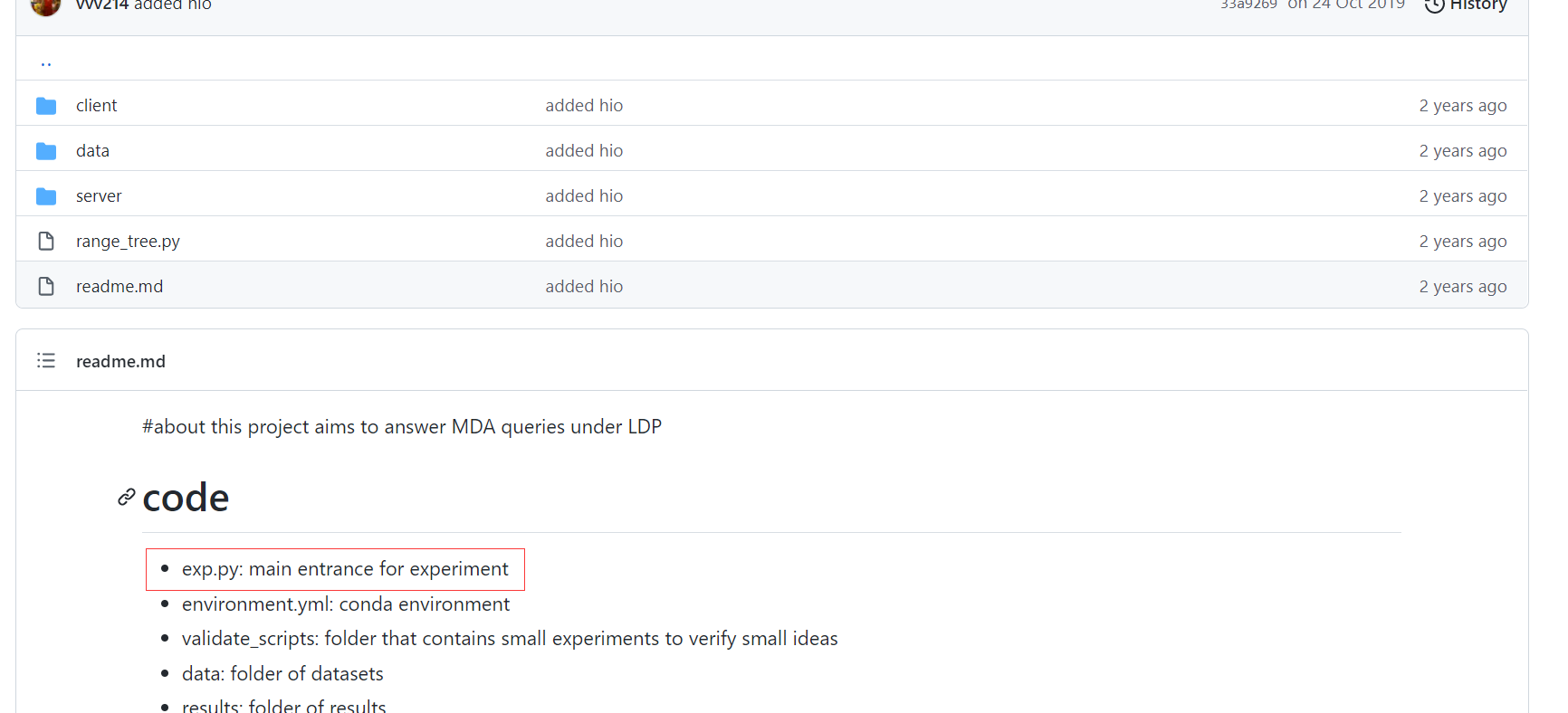Image resolution: width=1568 pixels, height=713 pixels.
Task: Click the client folder icon
Action: [46, 105]
